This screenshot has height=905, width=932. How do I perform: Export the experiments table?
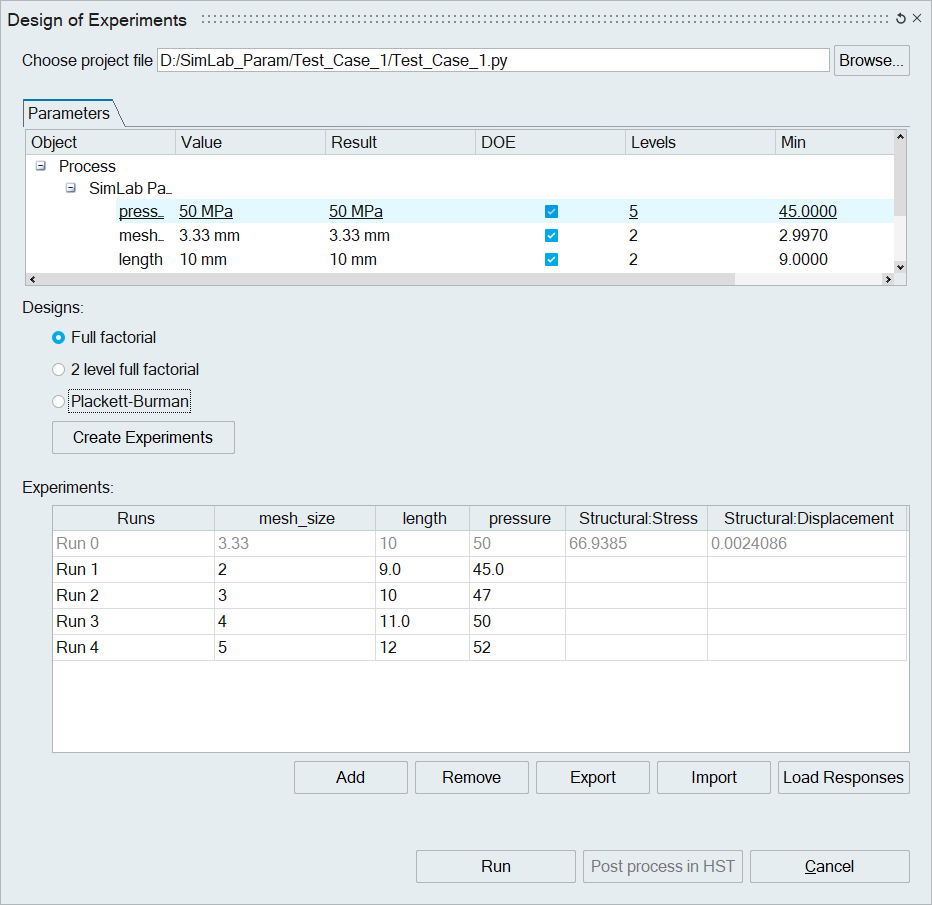tap(592, 778)
